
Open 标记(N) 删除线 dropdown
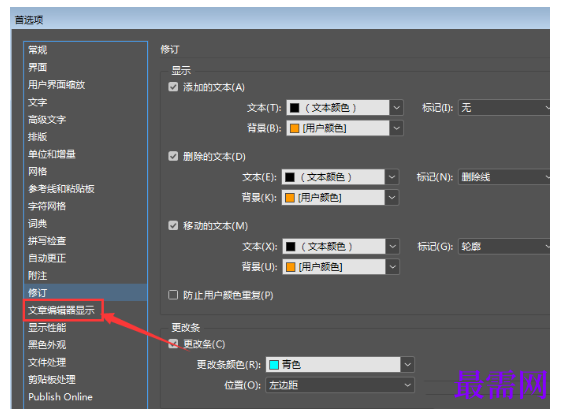[x=504, y=177]
